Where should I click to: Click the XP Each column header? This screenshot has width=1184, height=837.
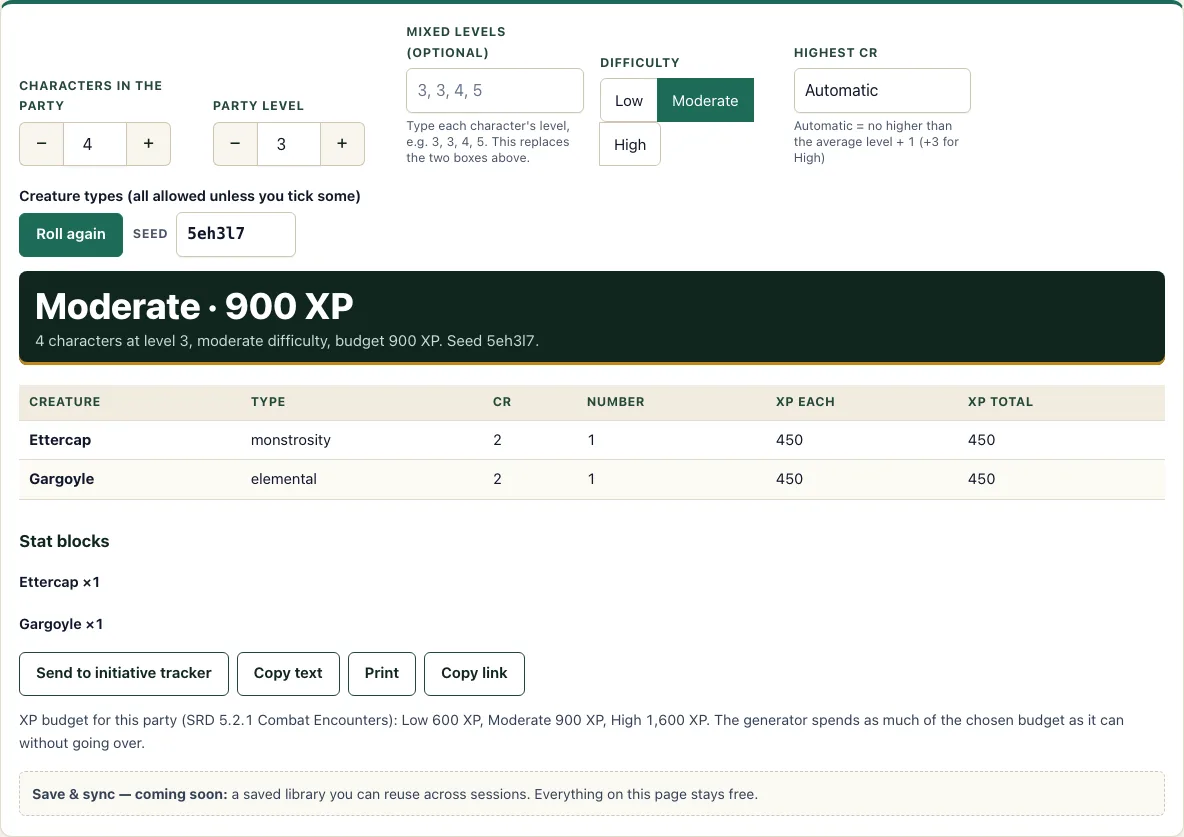805,402
